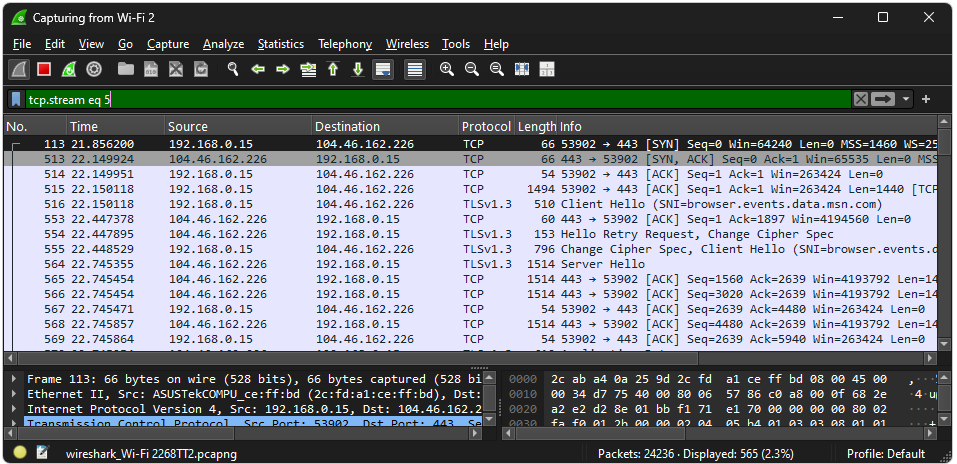The height and width of the screenshot is (464, 957).
Task: Jump to the last packet
Action: click(357, 69)
